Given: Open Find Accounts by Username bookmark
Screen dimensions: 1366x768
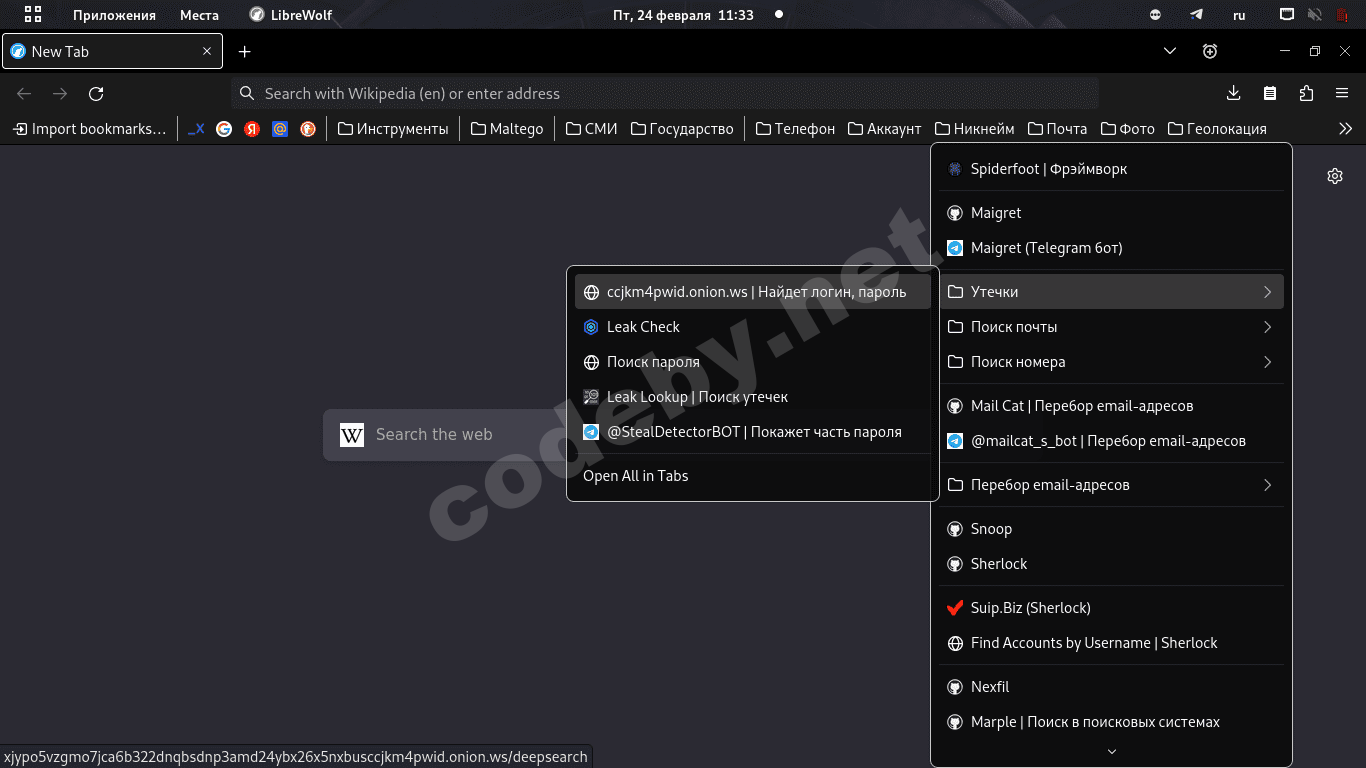Looking at the screenshot, I should (1111, 643).
